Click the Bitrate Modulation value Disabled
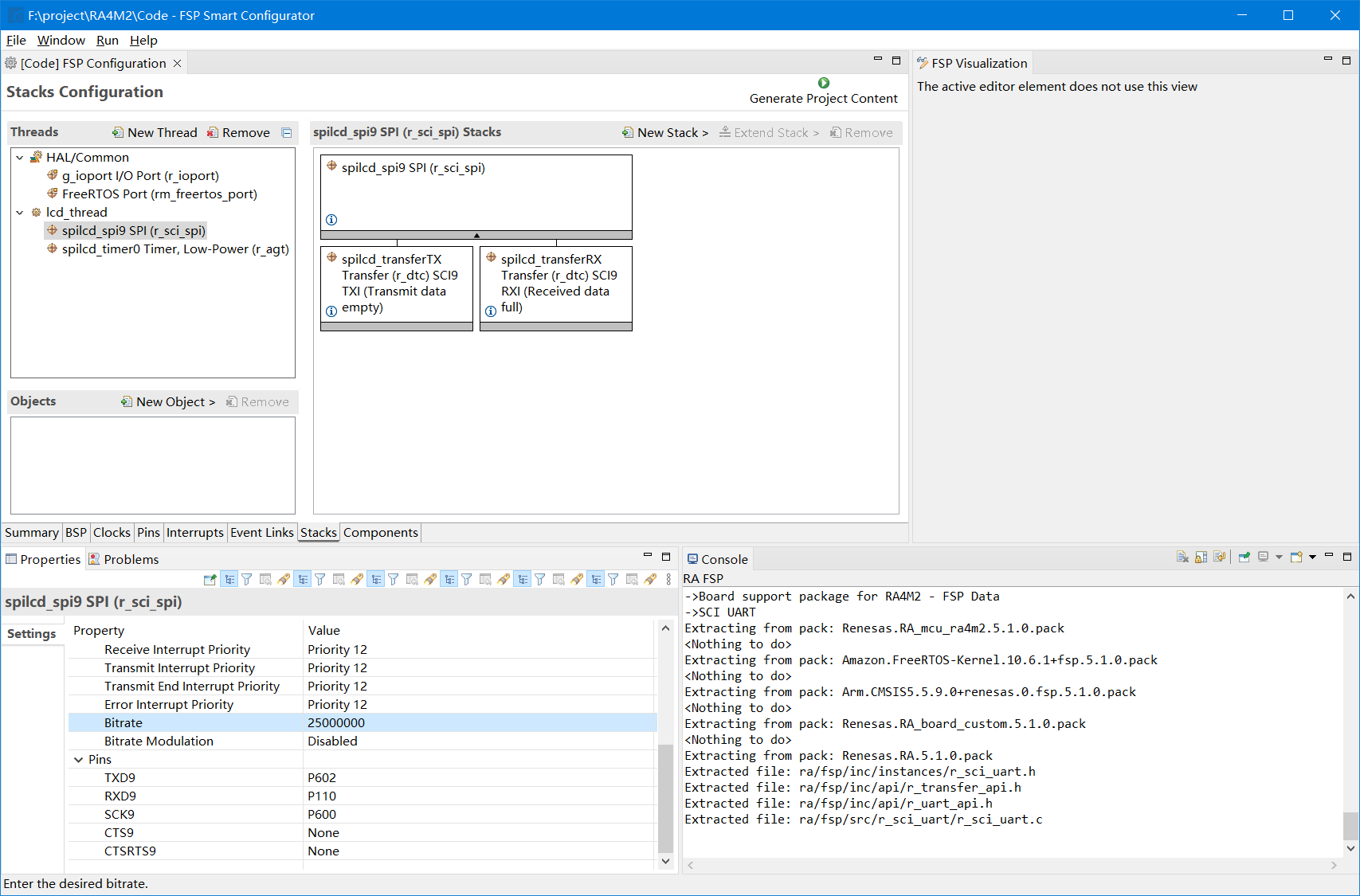 click(332, 741)
